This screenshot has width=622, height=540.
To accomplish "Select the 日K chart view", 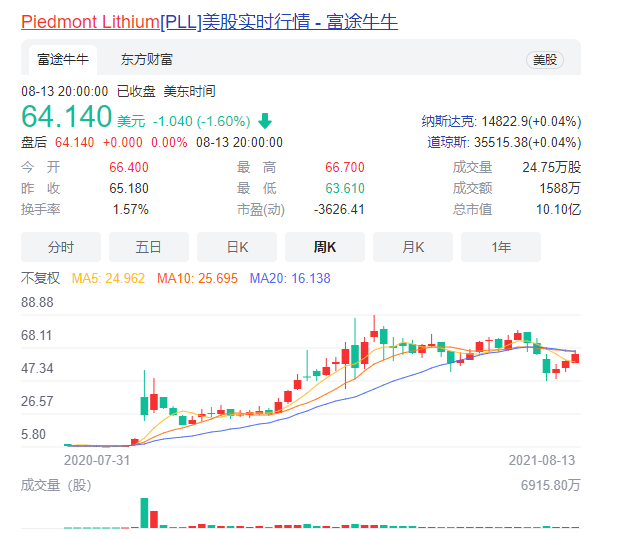I will pos(237,247).
